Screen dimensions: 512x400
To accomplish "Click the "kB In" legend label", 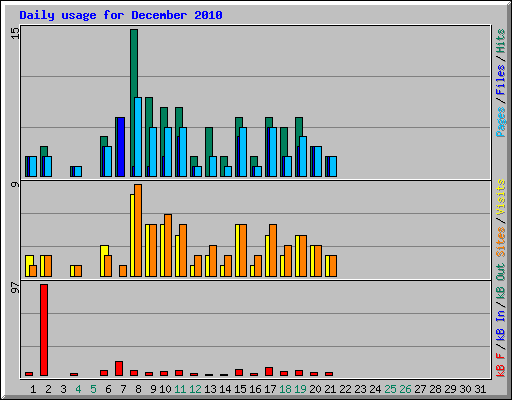I will (x=500, y=325).
